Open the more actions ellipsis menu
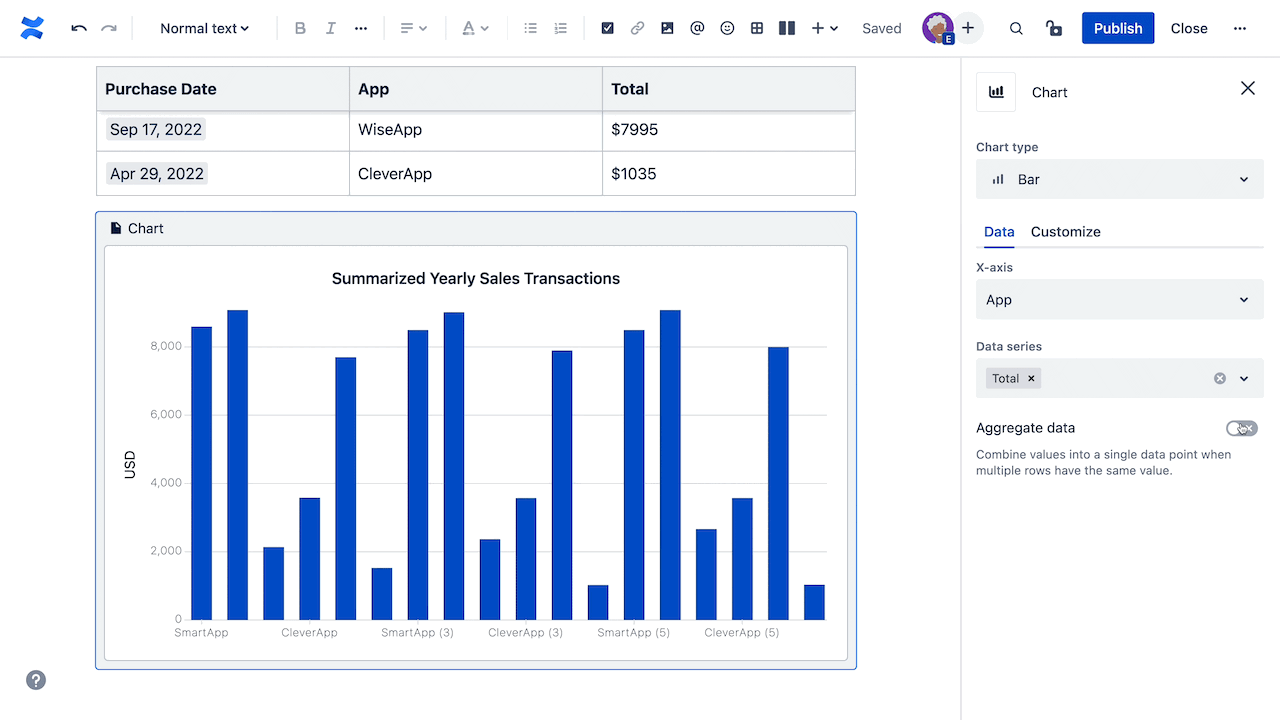Screen dimensions: 1280x720 (1240, 28)
